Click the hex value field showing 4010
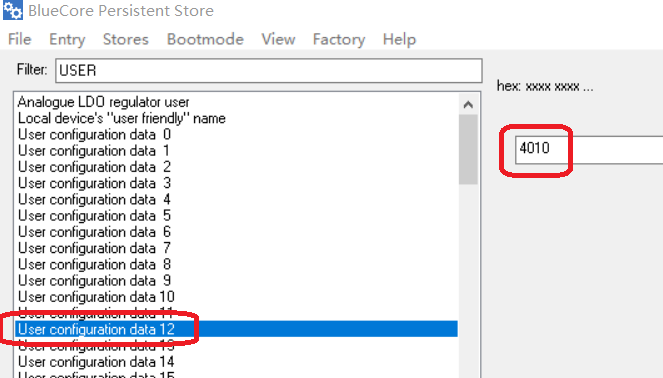This screenshot has width=663, height=378. point(589,149)
